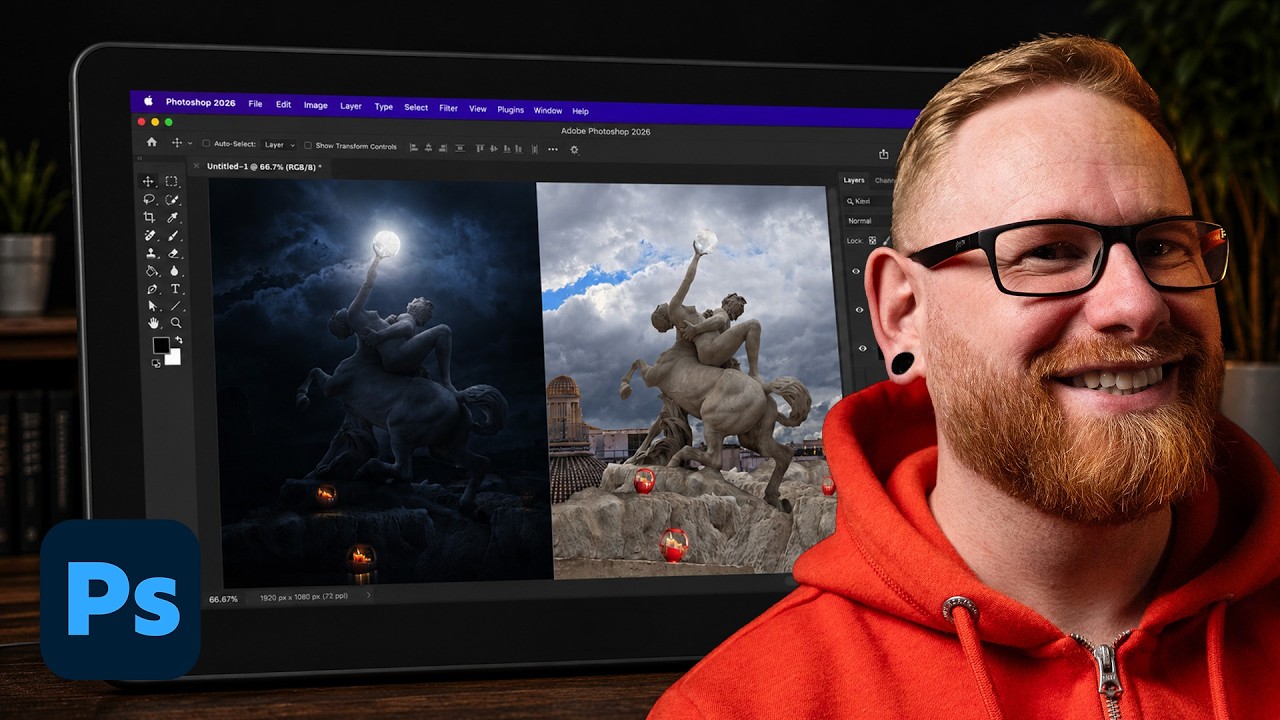Select the Hand tool
The image size is (1280, 720).
pyautogui.click(x=153, y=323)
